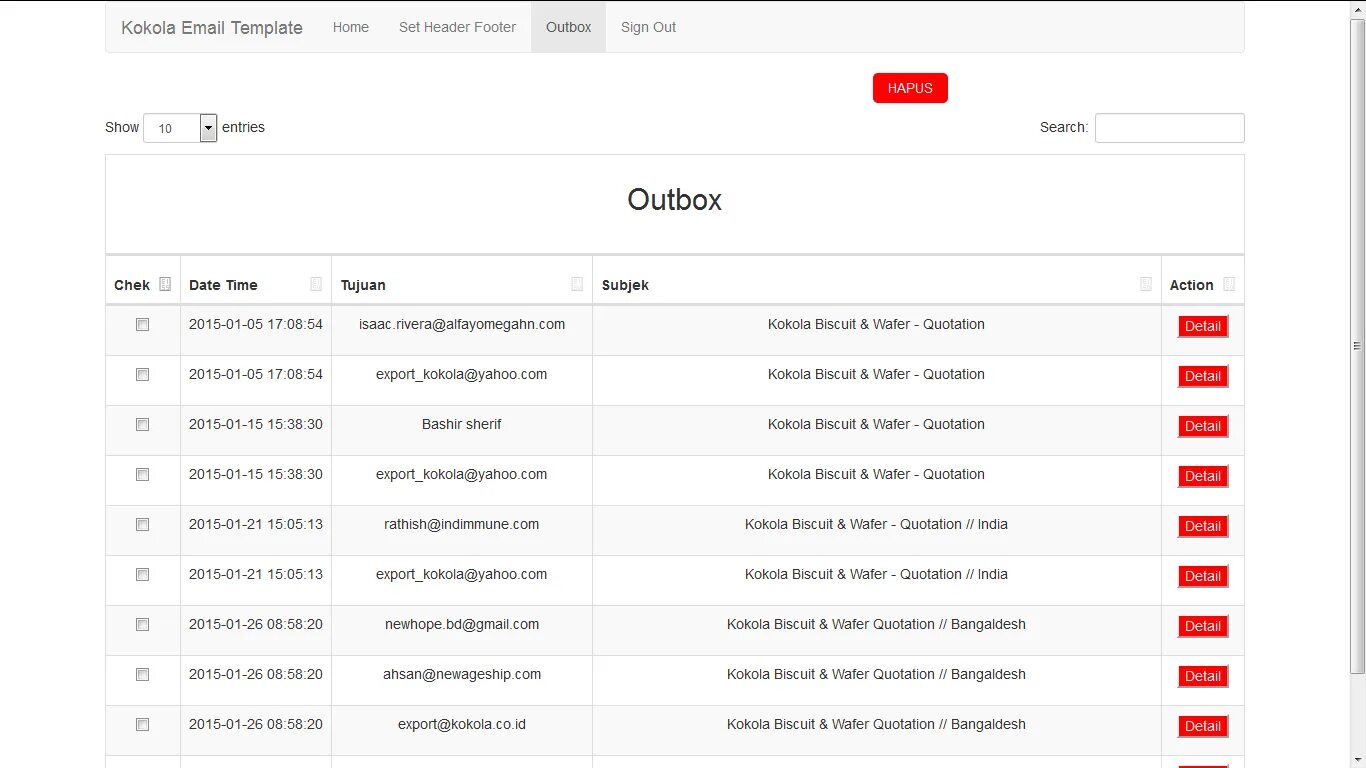Open Set Header Footer page
Screen dimensions: 1366x768
coord(457,27)
